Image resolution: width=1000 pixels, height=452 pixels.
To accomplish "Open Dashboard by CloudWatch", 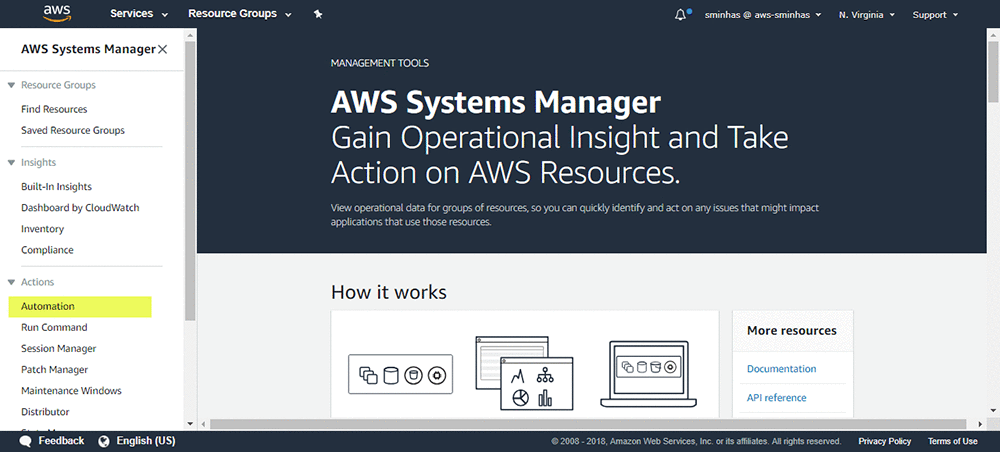I will [80, 208].
